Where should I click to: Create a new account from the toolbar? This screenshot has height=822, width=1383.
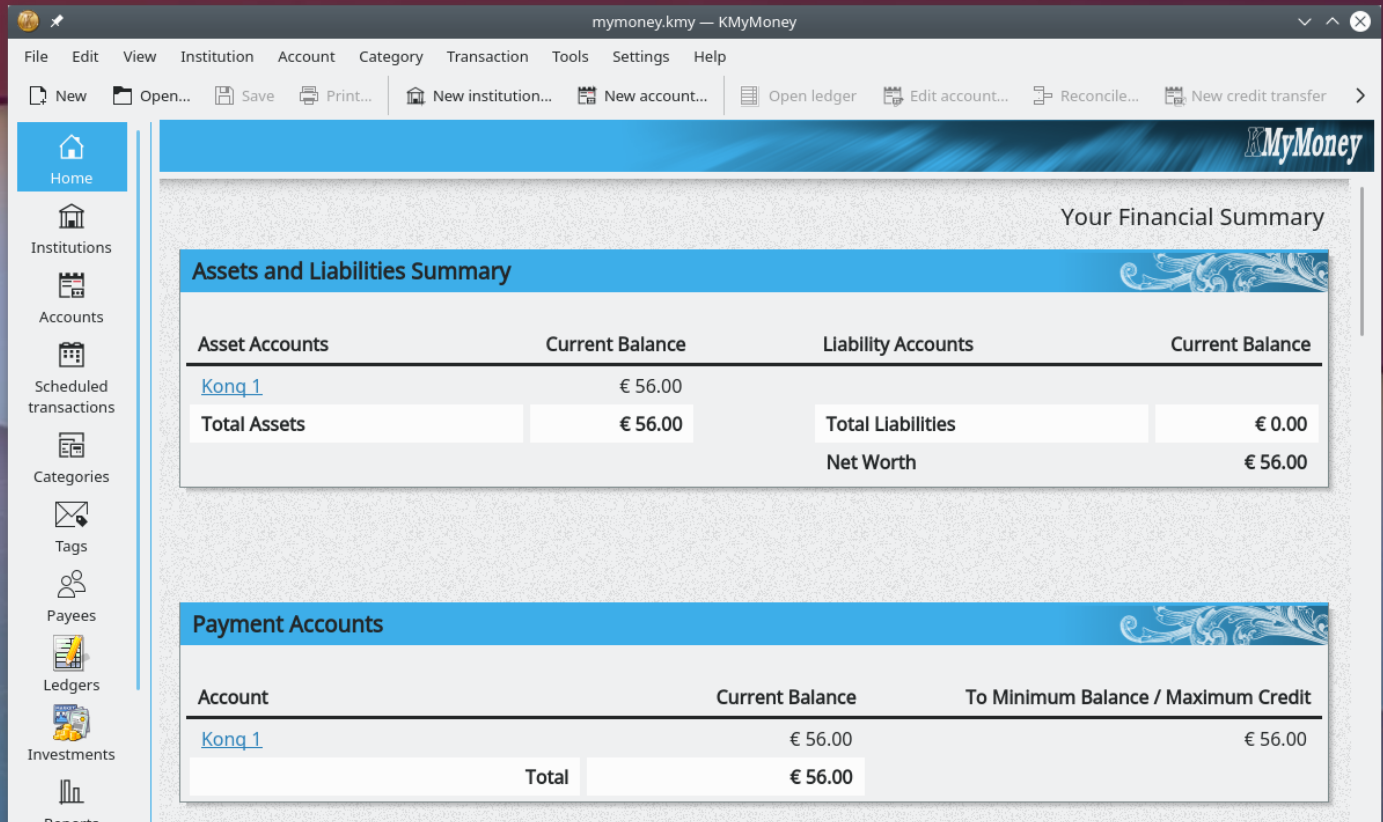pos(643,95)
